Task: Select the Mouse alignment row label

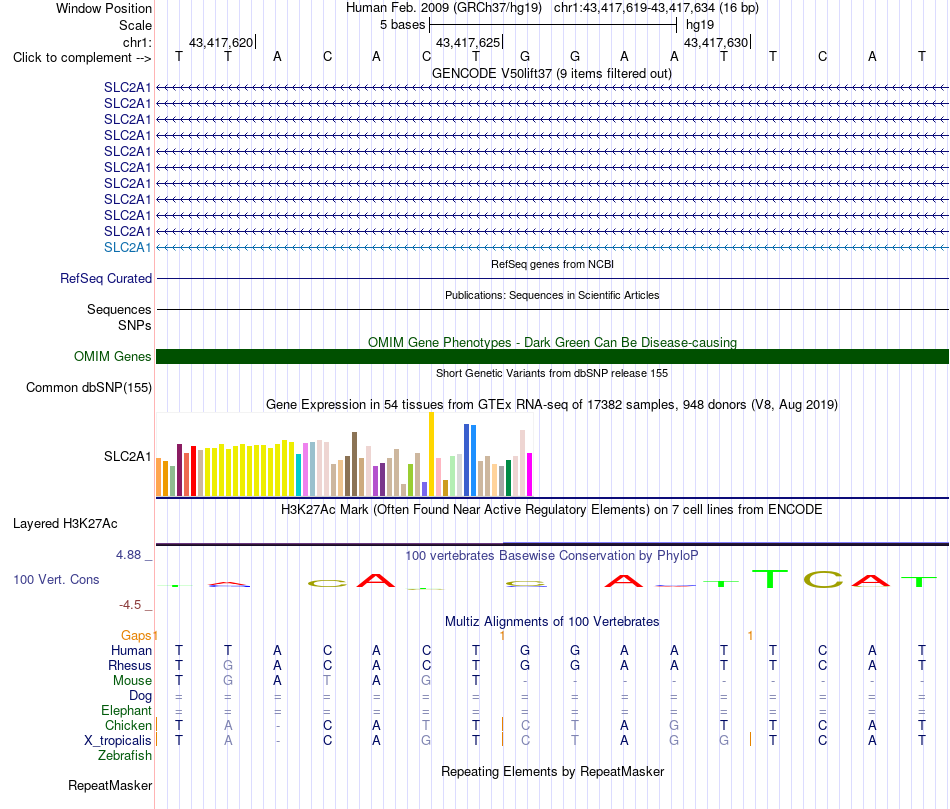Action: (132, 681)
